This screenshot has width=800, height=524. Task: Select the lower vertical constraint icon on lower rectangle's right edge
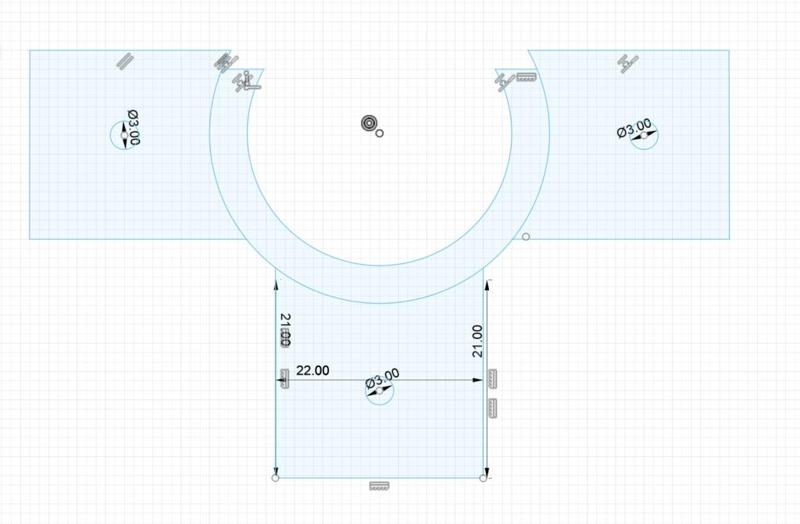pos(492,408)
